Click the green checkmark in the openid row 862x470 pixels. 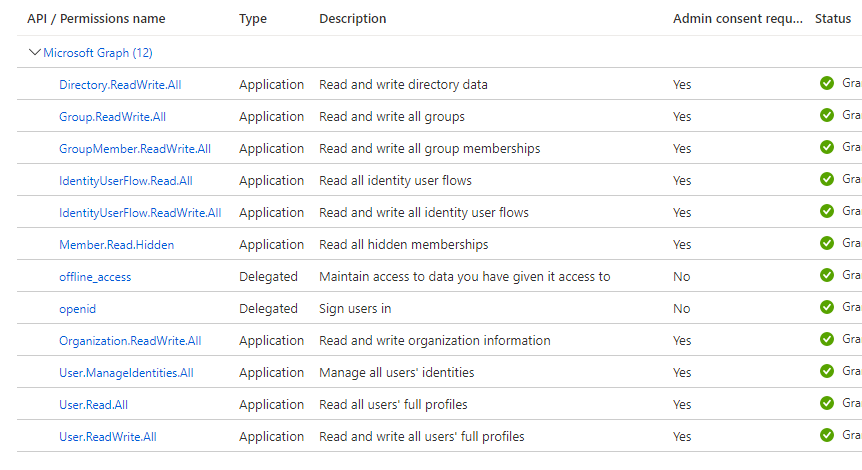click(x=827, y=307)
